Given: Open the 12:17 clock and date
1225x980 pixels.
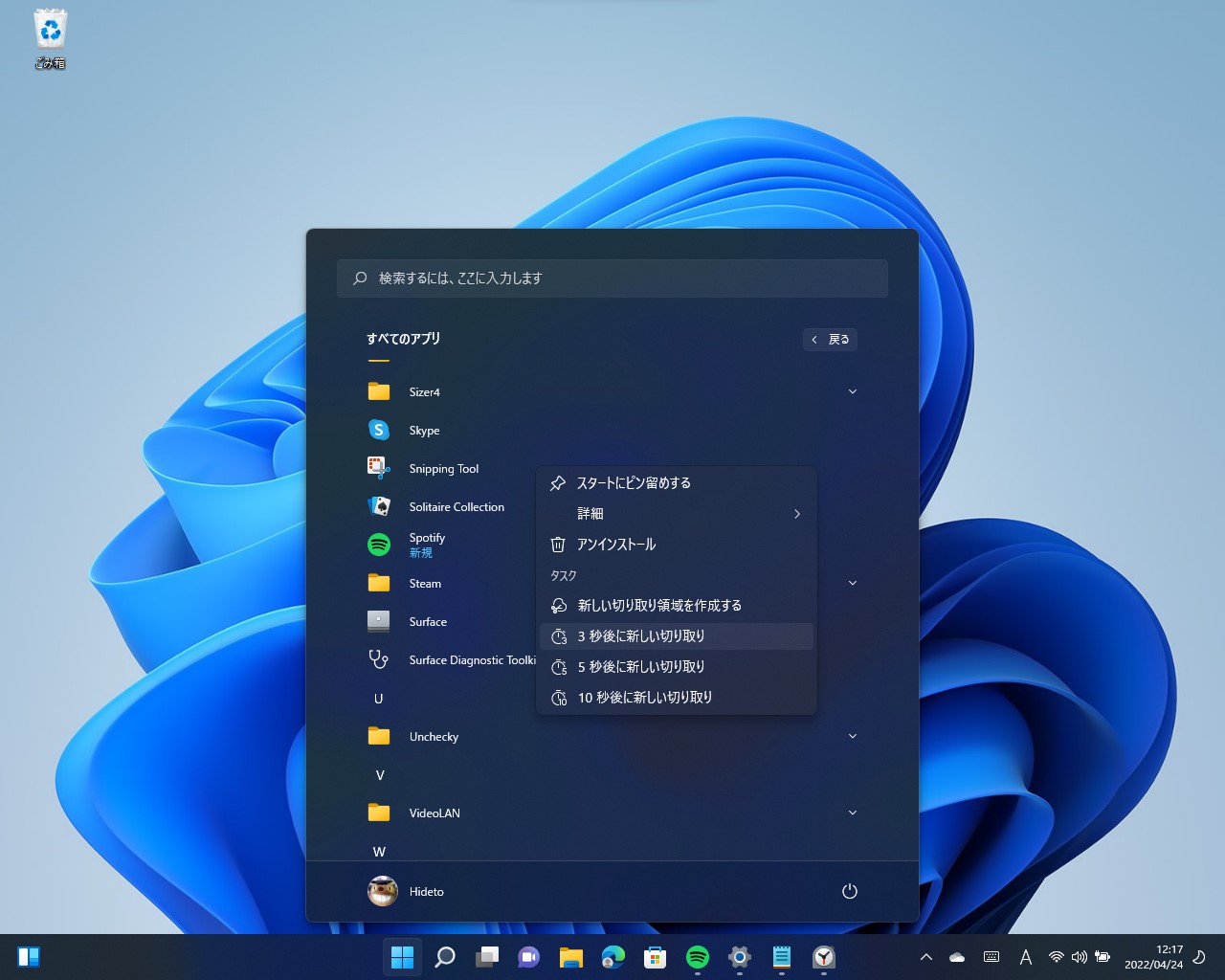Looking at the screenshot, I should (x=1154, y=957).
